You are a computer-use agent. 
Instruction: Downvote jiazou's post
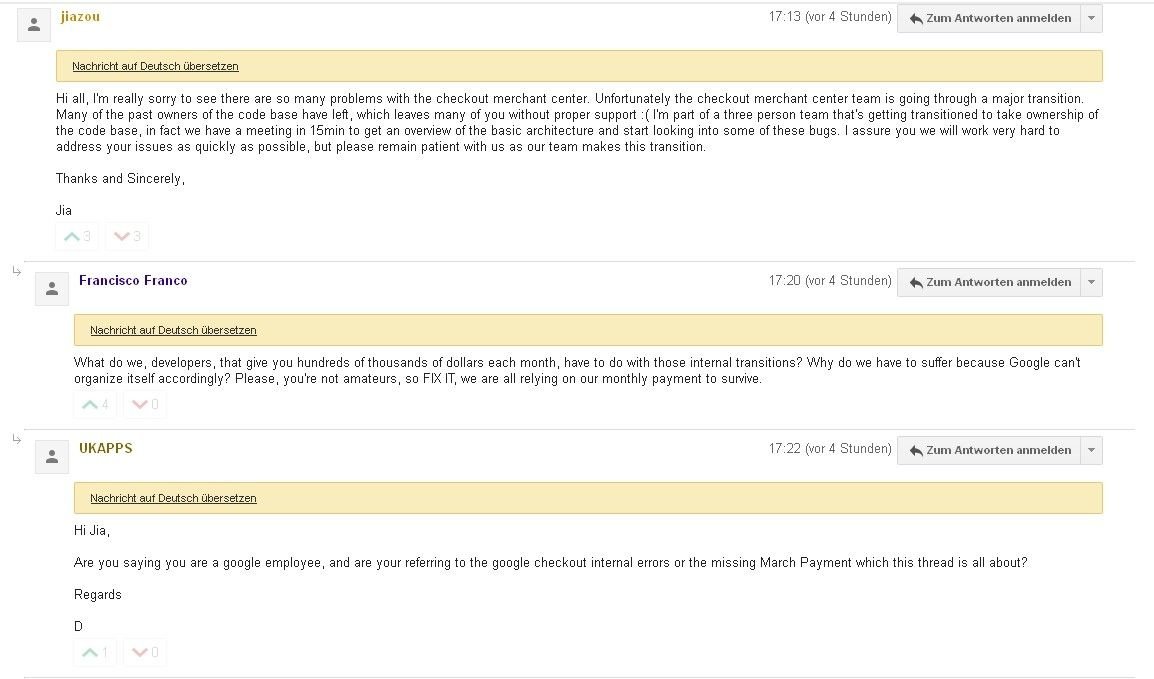(x=127, y=236)
